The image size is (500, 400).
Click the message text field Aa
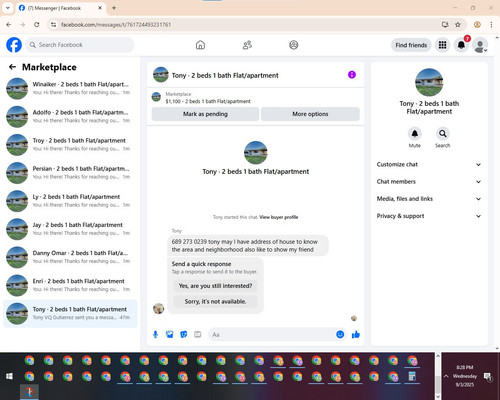point(272,334)
